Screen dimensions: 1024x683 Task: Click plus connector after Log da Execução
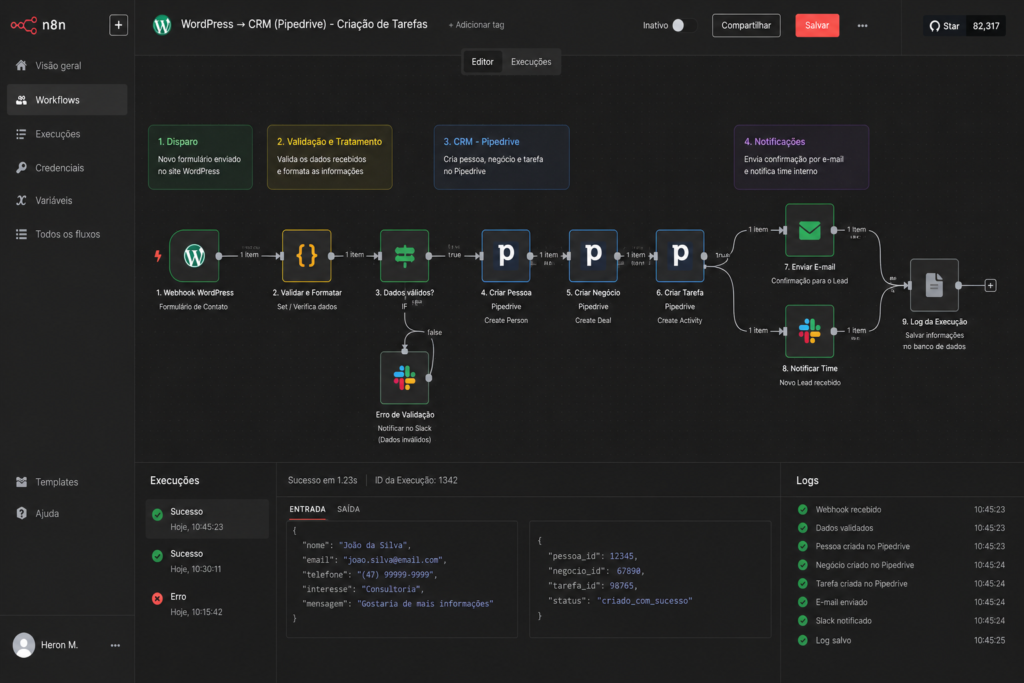(990, 285)
